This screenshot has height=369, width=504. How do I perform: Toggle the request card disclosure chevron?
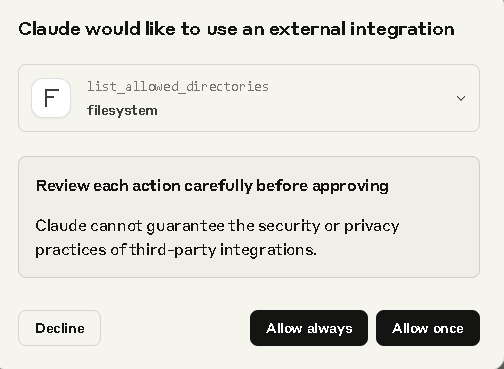click(x=461, y=98)
